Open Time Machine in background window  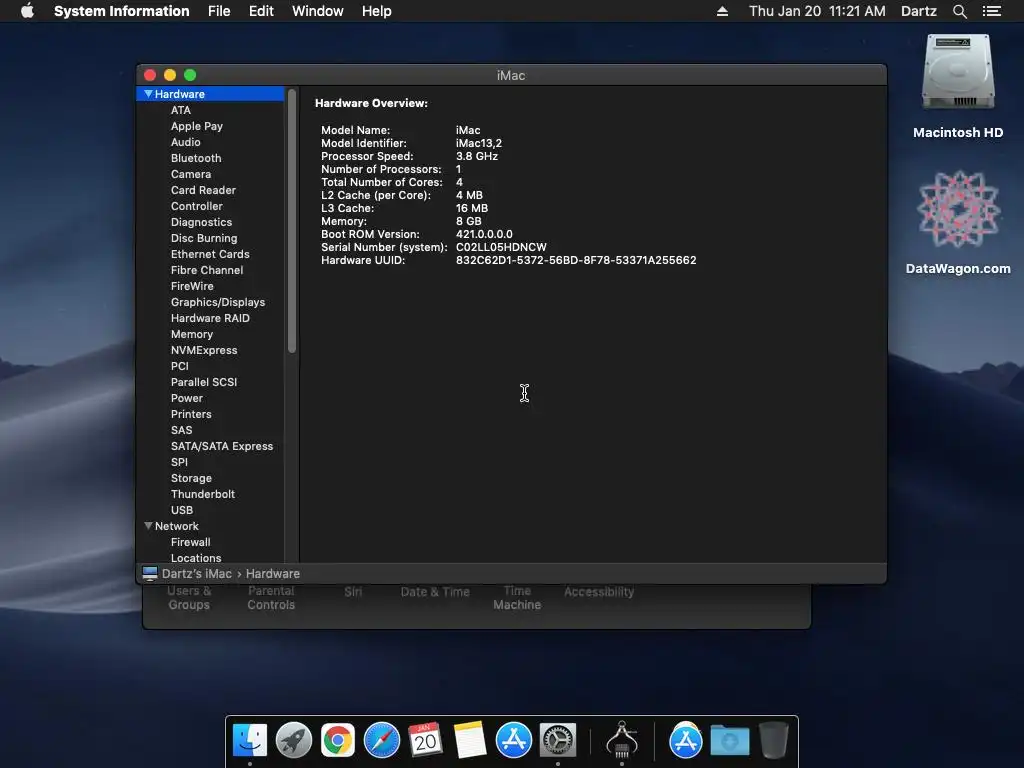[517, 598]
